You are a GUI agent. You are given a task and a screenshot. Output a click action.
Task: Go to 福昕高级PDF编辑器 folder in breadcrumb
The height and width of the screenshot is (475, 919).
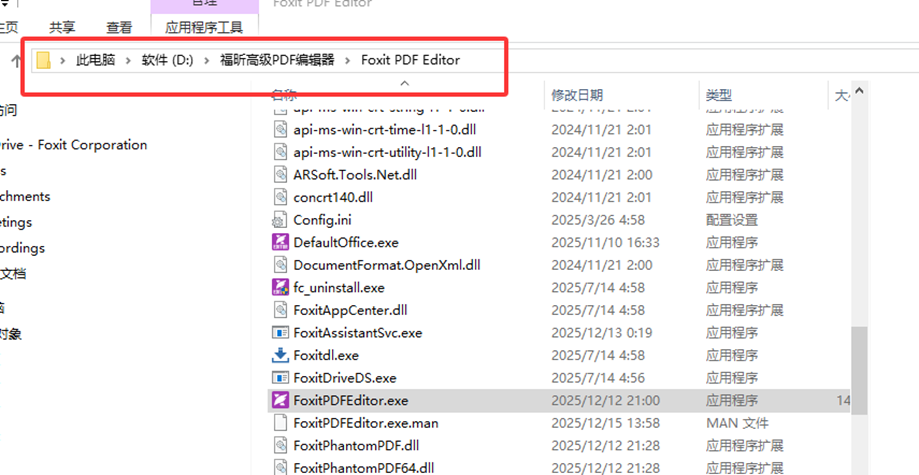click(277, 60)
